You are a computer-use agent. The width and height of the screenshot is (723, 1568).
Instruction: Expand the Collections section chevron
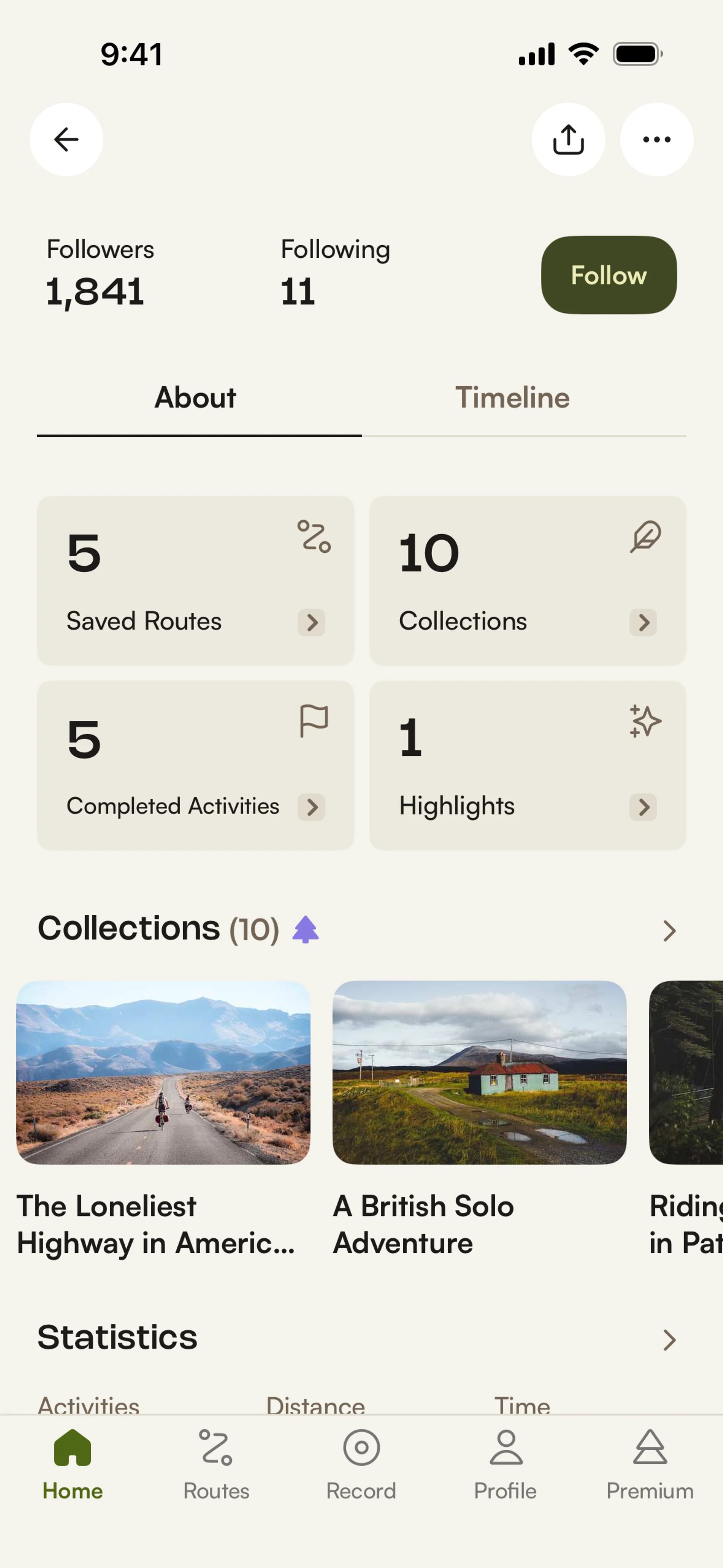point(669,931)
